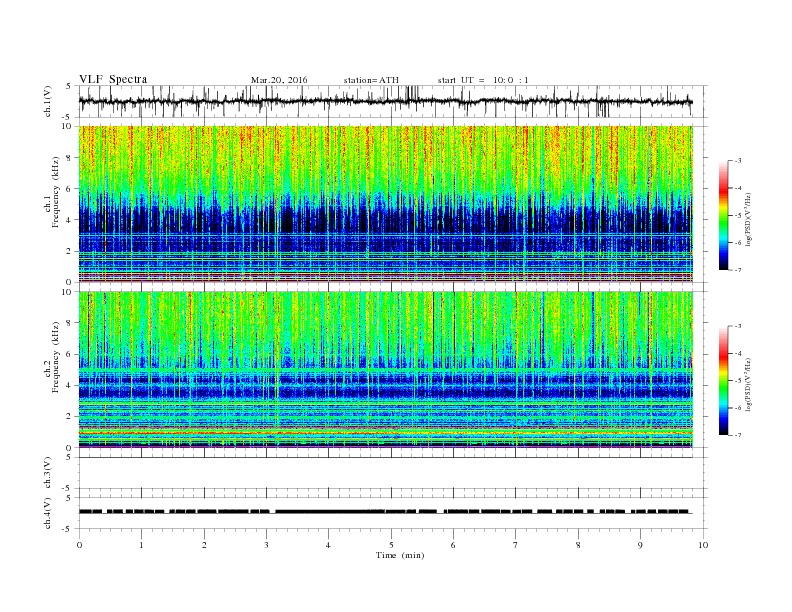Click the '-7' value on lower colorbar
Screen dimensions: 792x612
[x=738, y=435]
